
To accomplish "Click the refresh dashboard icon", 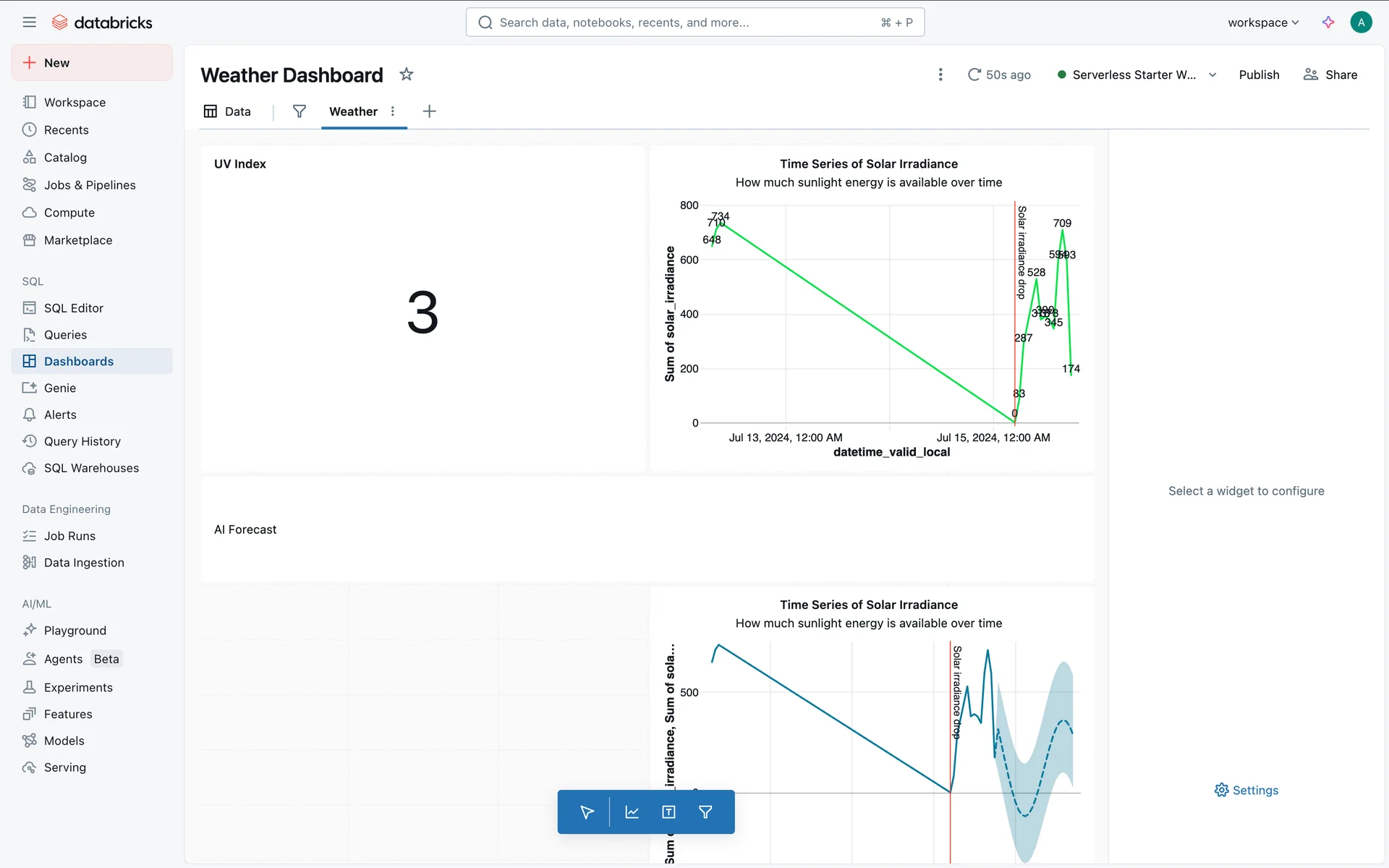I will [974, 75].
